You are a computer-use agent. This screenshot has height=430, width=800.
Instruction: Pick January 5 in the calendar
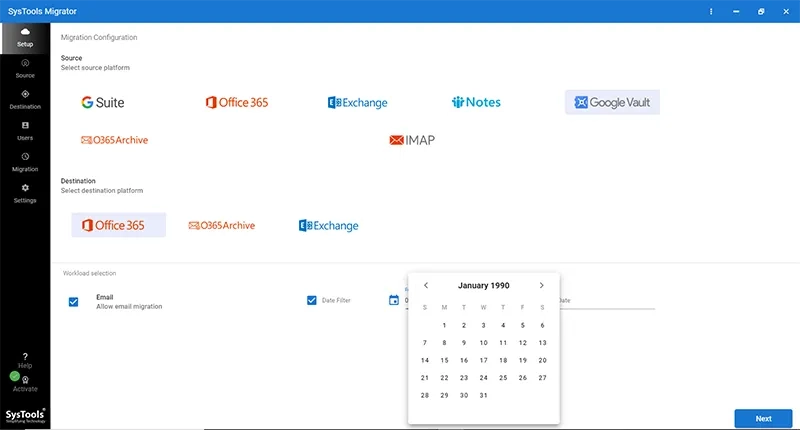pos(522,325)
